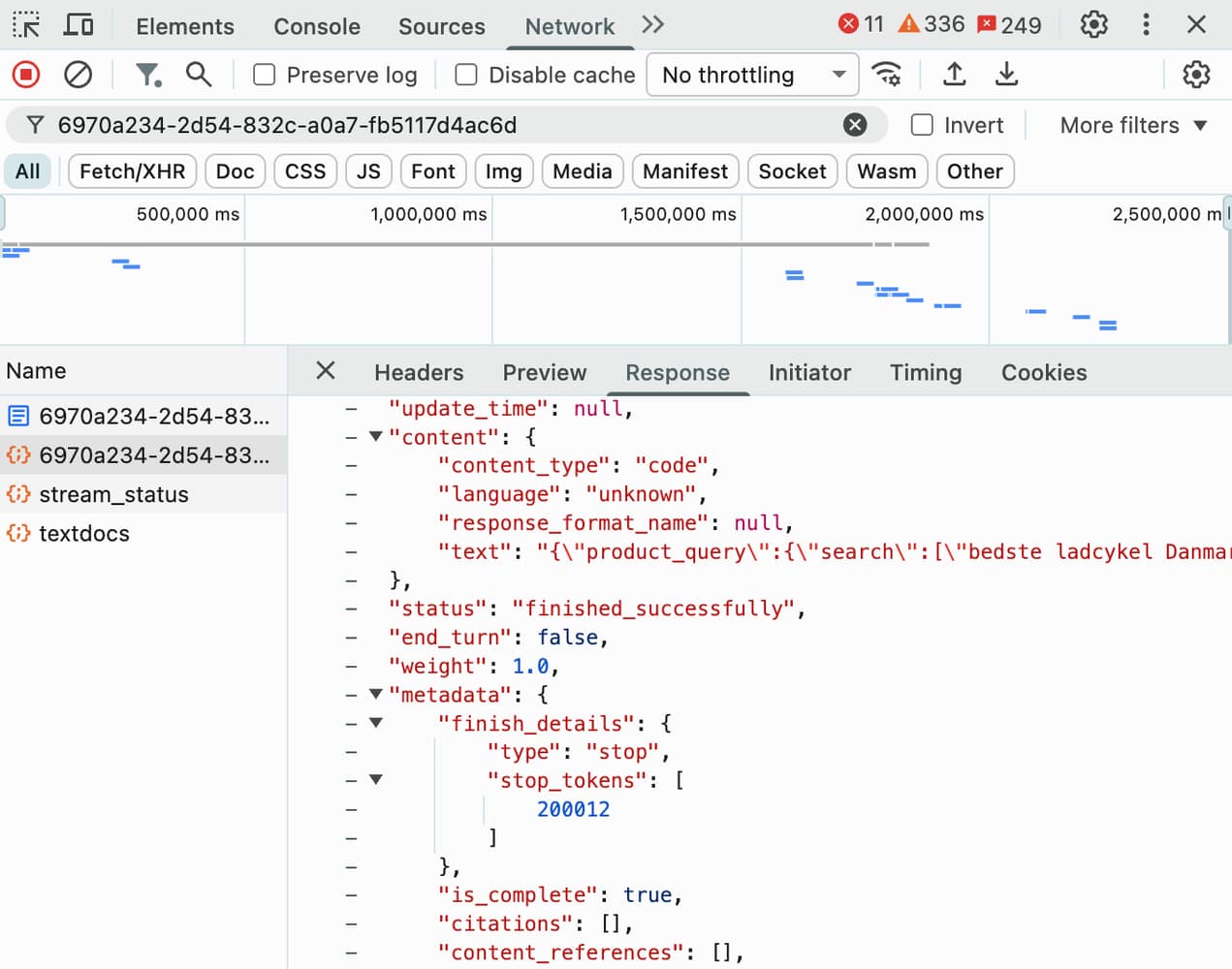This screenshot has height=969, width=1232.
Task: Clear the filter text field
Action: [x=855, y=125]
